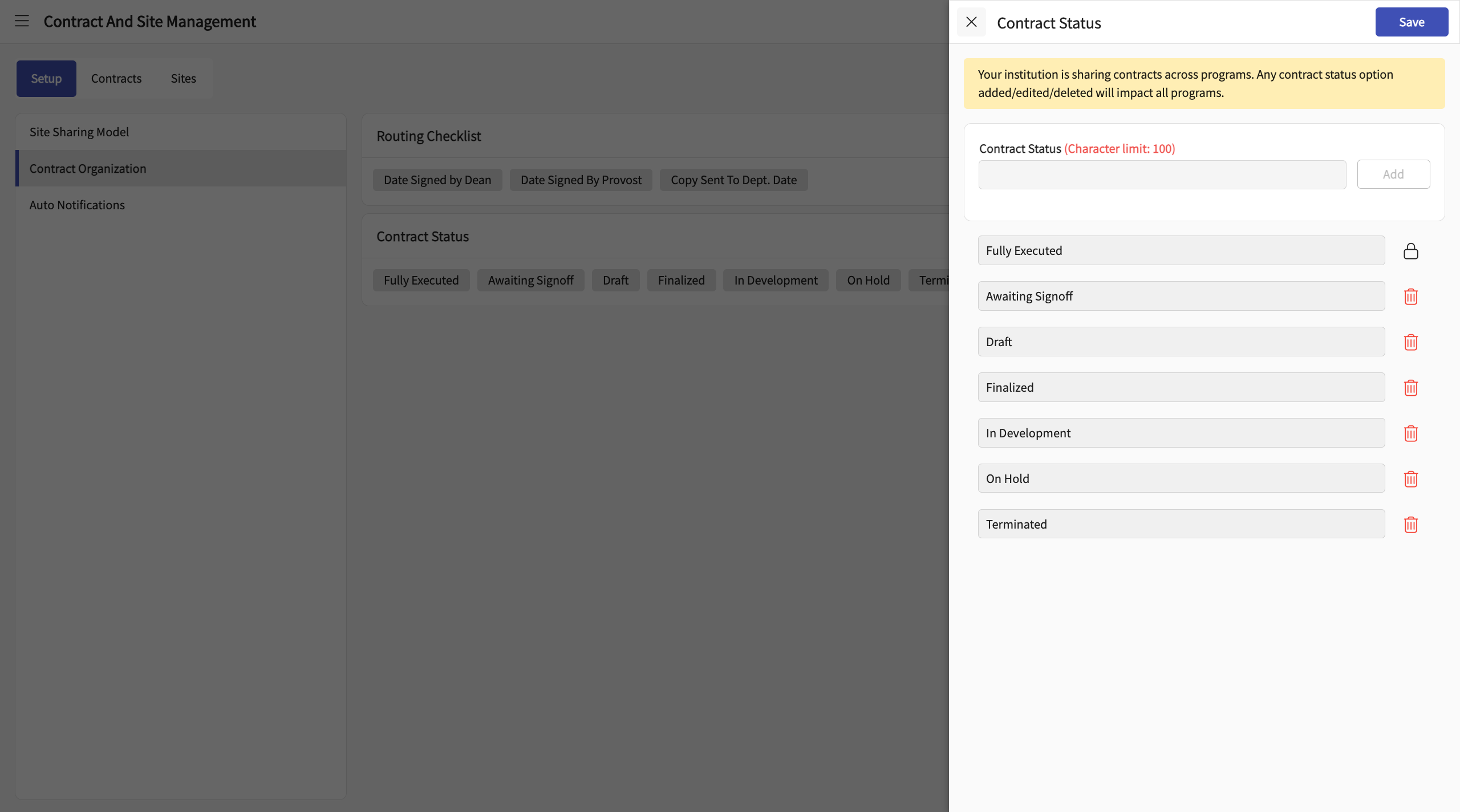This screenshot has width=1460, height=812.
Task: Open the Sites tab
Action: pyautogui.click(x=183, y=79)
